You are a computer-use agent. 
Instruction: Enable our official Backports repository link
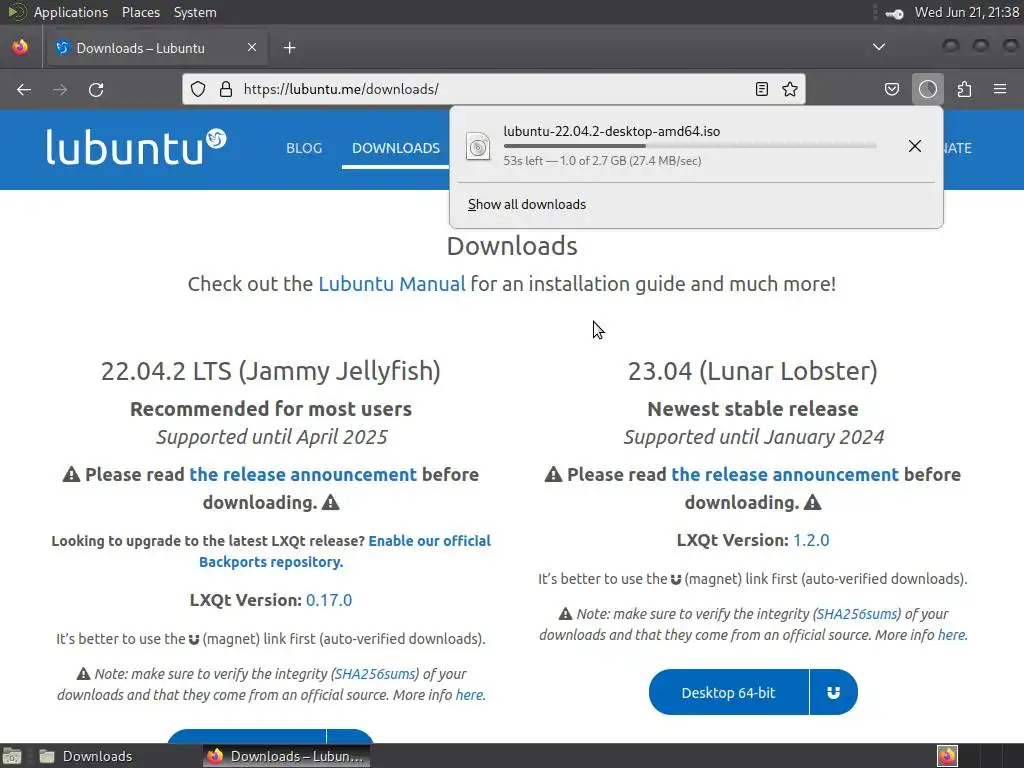click(345, 551)
